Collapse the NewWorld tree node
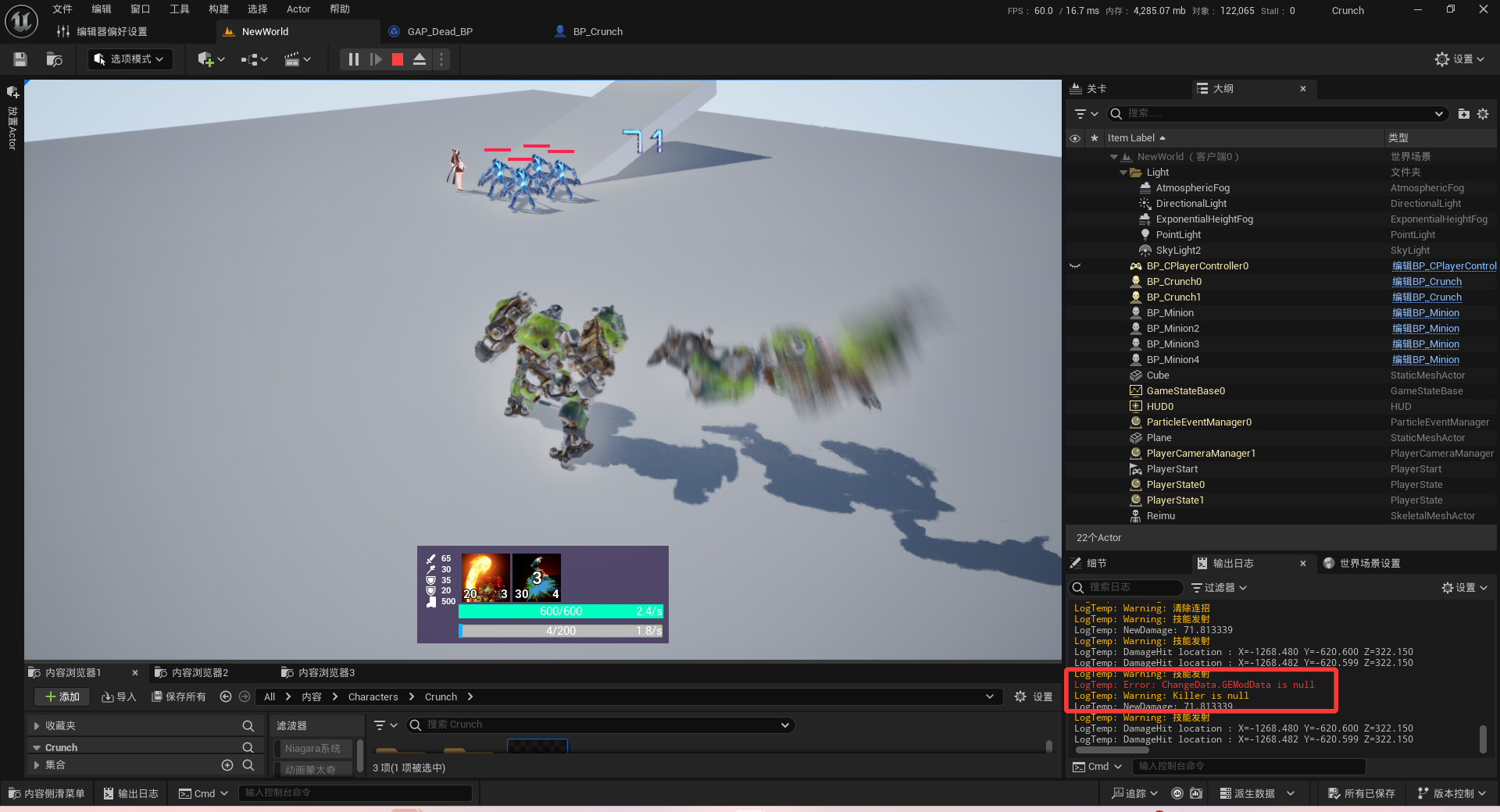Viewport: 1500px width, 812px height. [x=1114, y=157]
